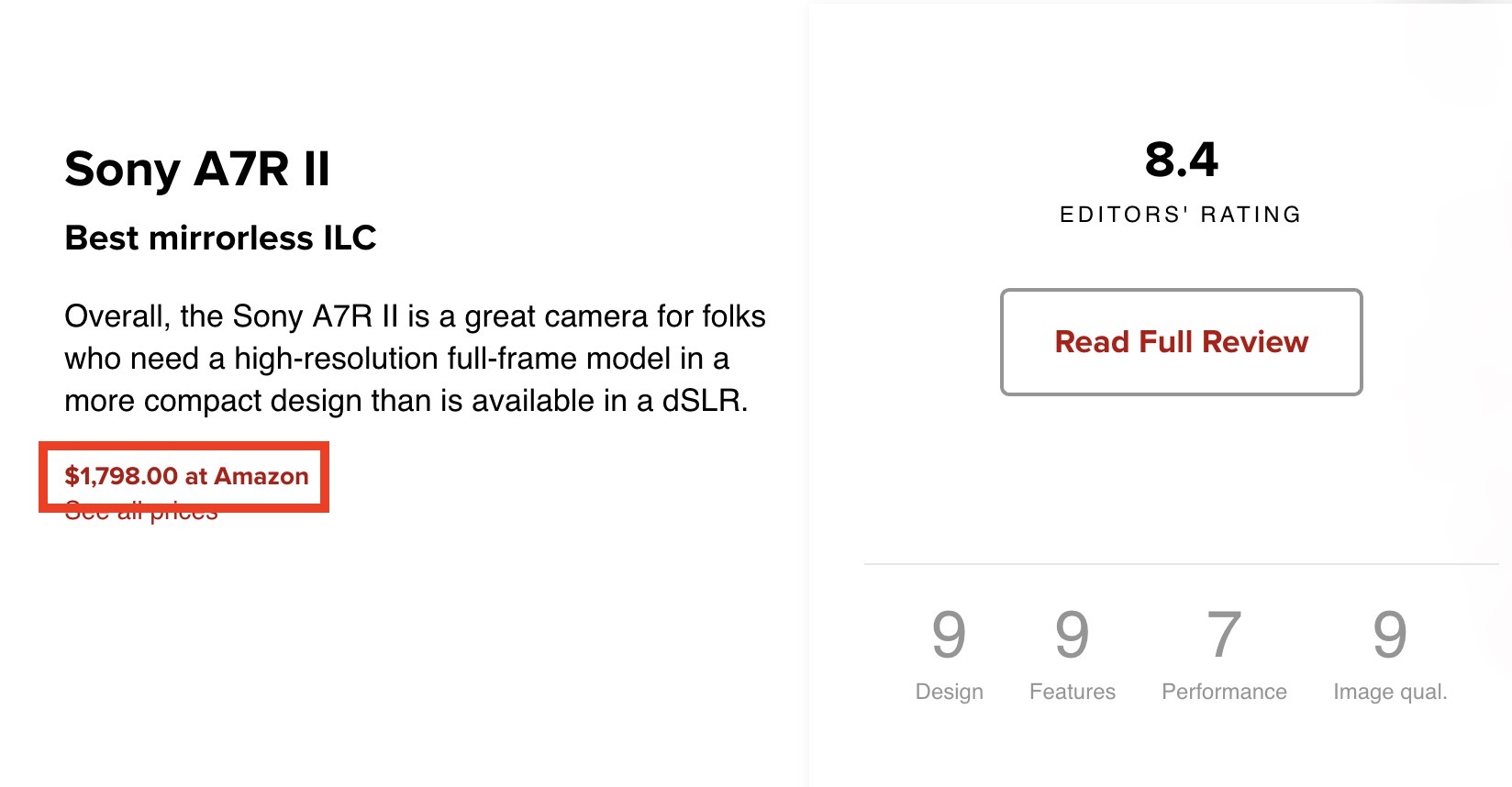Select the Performance label
1512x787 pixels.
pos(1224,692)
